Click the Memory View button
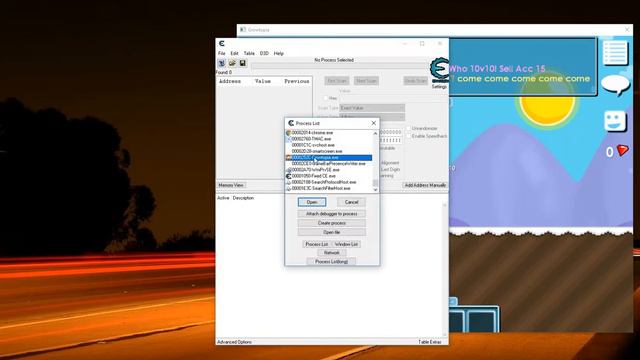This screenshot has height=360, width=640. pos(231,185)
